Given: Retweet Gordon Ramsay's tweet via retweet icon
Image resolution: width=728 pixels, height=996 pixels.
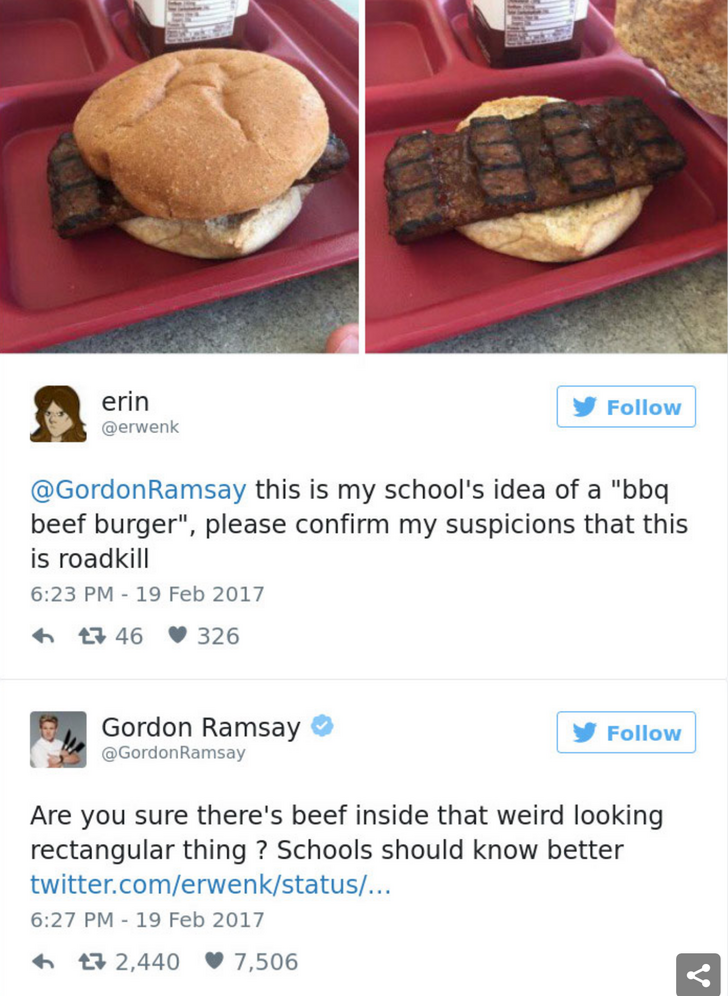Looking at the screenshot, I should coord(91,962).
